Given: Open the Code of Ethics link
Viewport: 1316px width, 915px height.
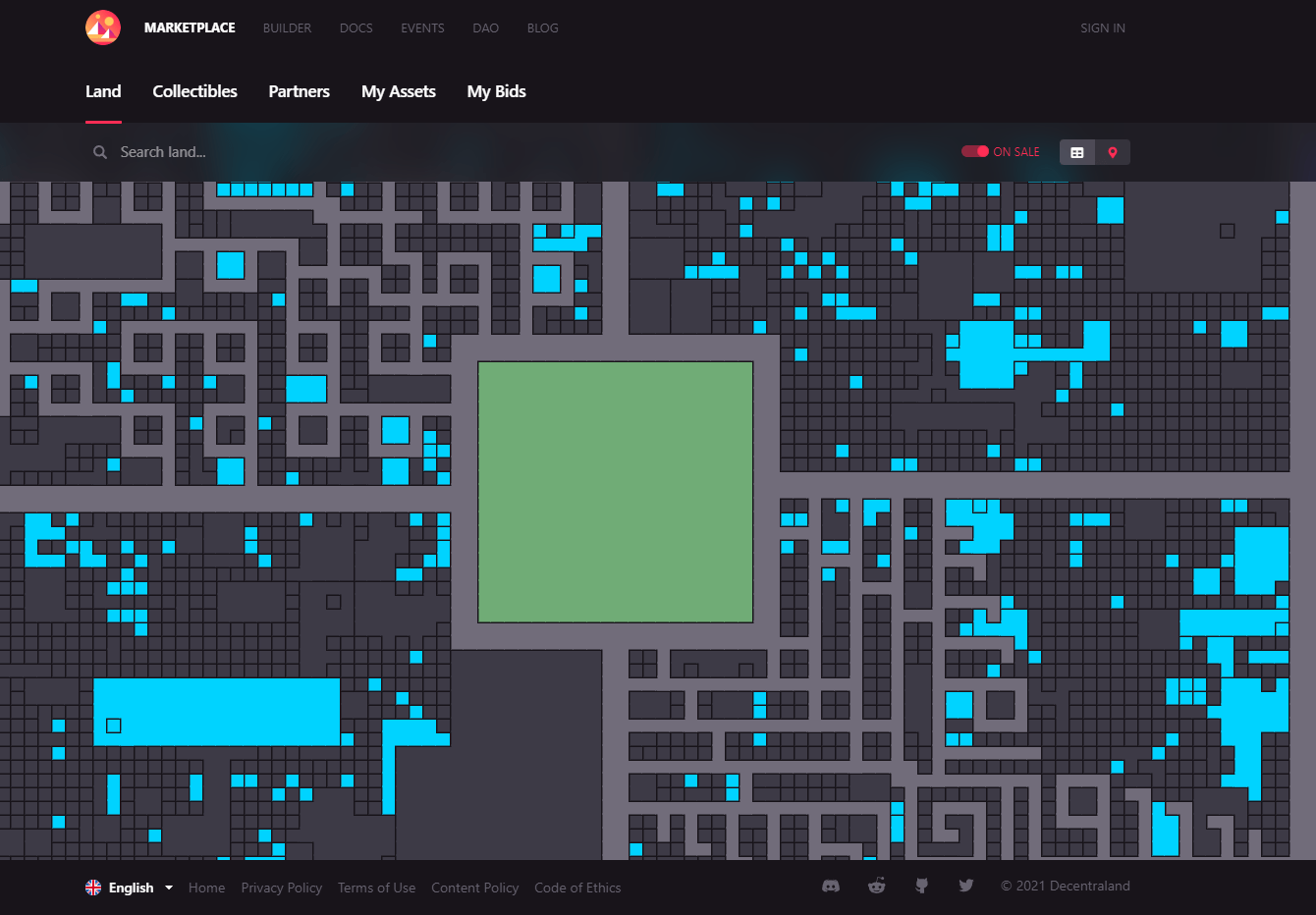Looking at the screenshot, I should 577,888.
